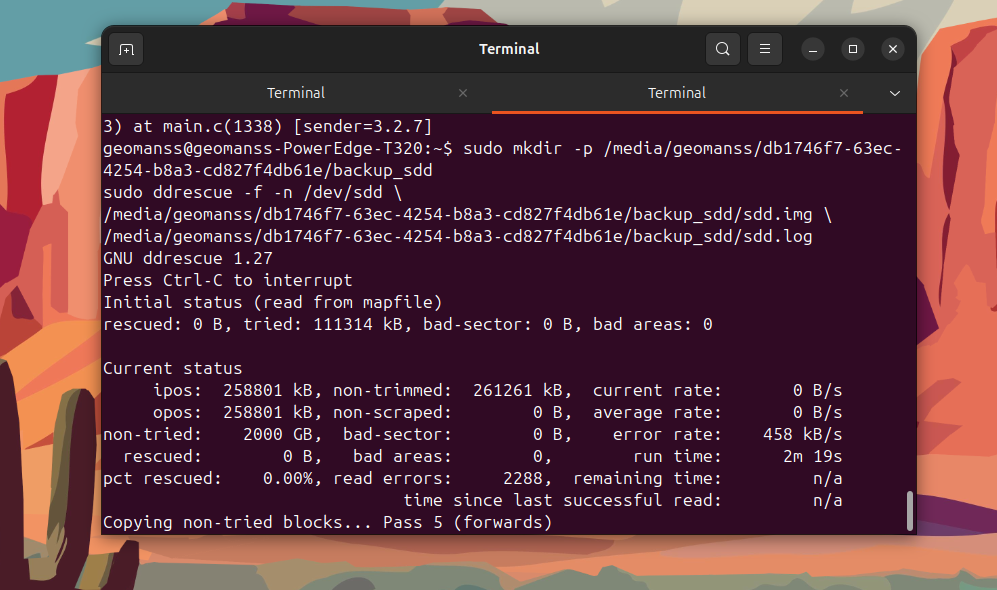Screen dimensions: 997x590
Task: Maximize the Terminal window
Action: (x=853, y=49)
